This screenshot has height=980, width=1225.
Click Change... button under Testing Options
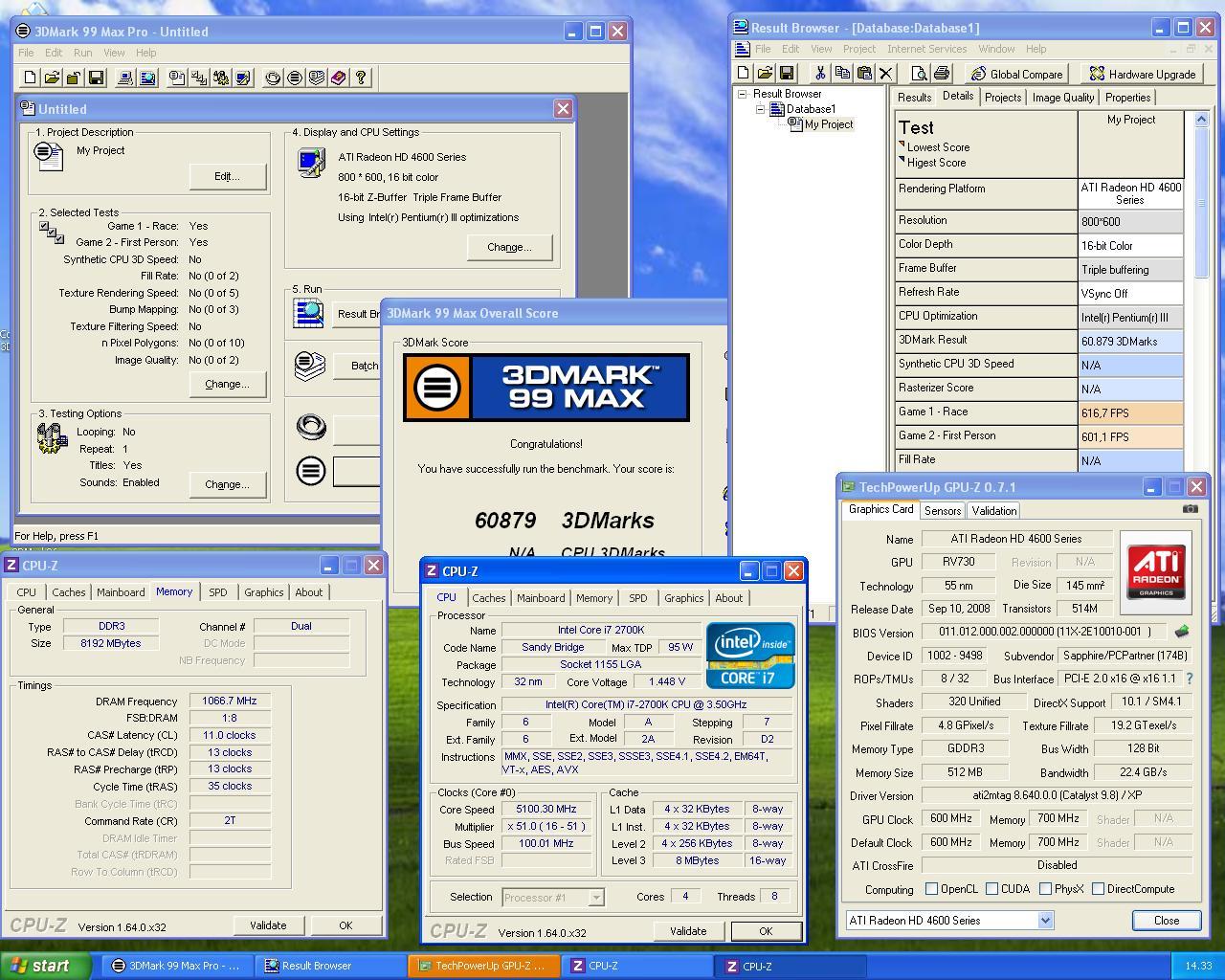227,484
